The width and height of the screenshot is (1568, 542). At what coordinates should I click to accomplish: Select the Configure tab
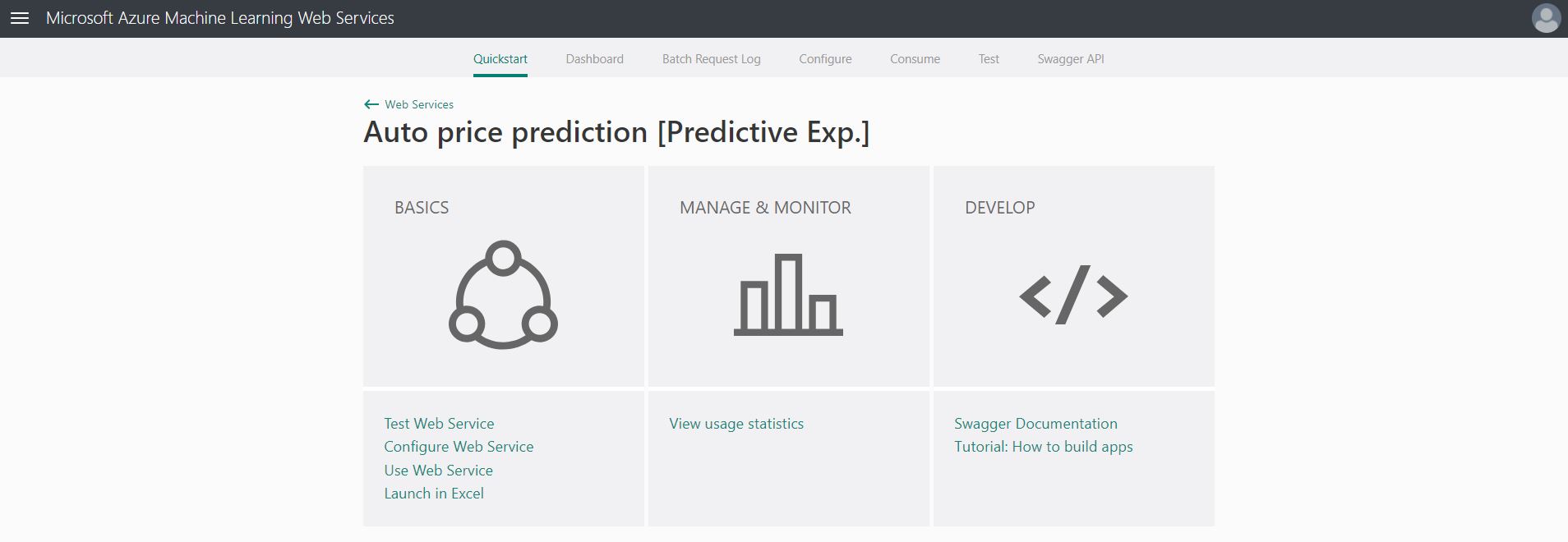point(825,59)
